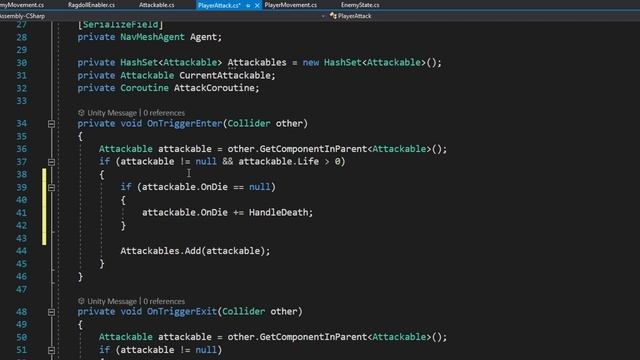
Task: Place cursor on NavMeshAgent type at line 28
Action: (x=152, y=37)
